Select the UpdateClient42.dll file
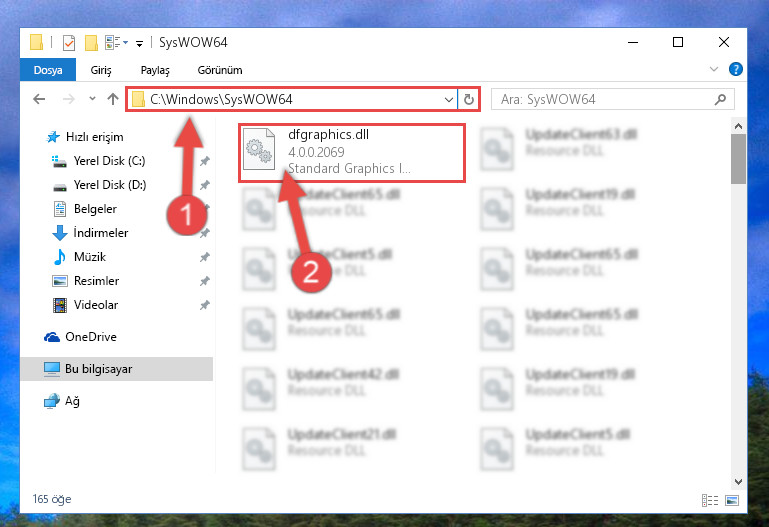The width and height of the screenshot is (769, 527). point(321,389)
